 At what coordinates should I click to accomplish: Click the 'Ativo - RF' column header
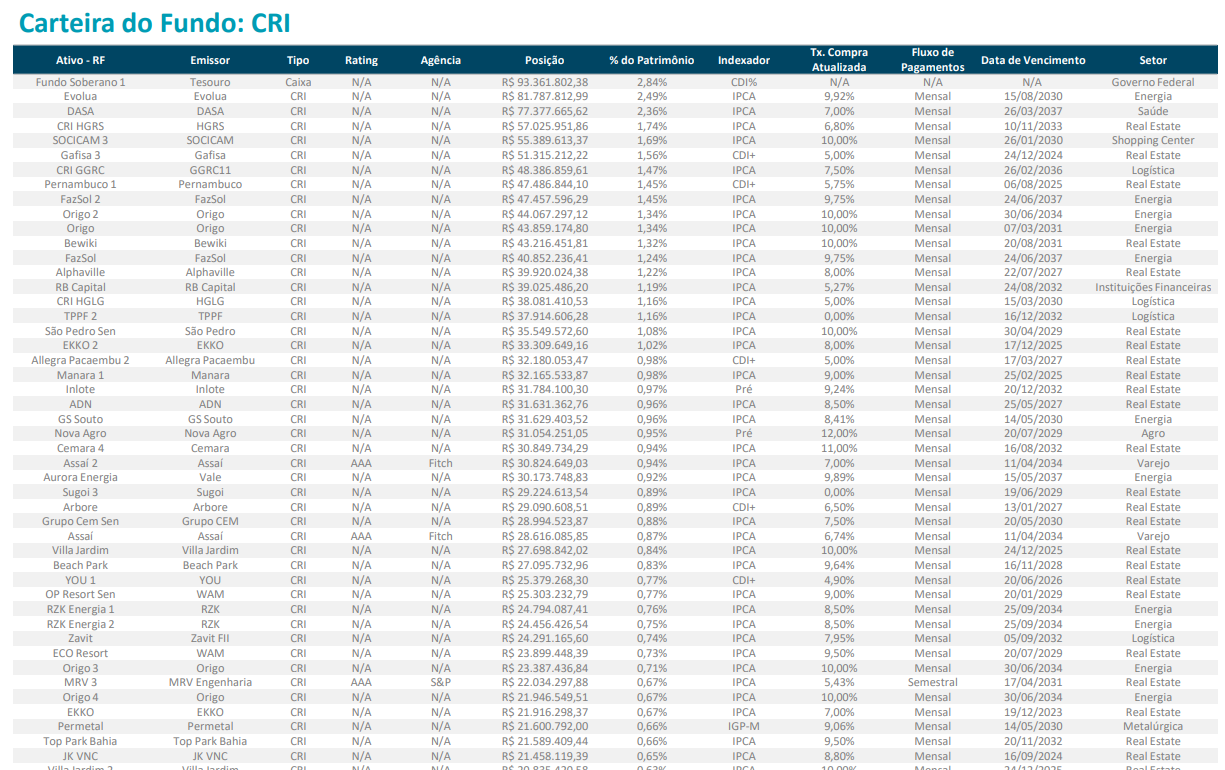(80, 60)
